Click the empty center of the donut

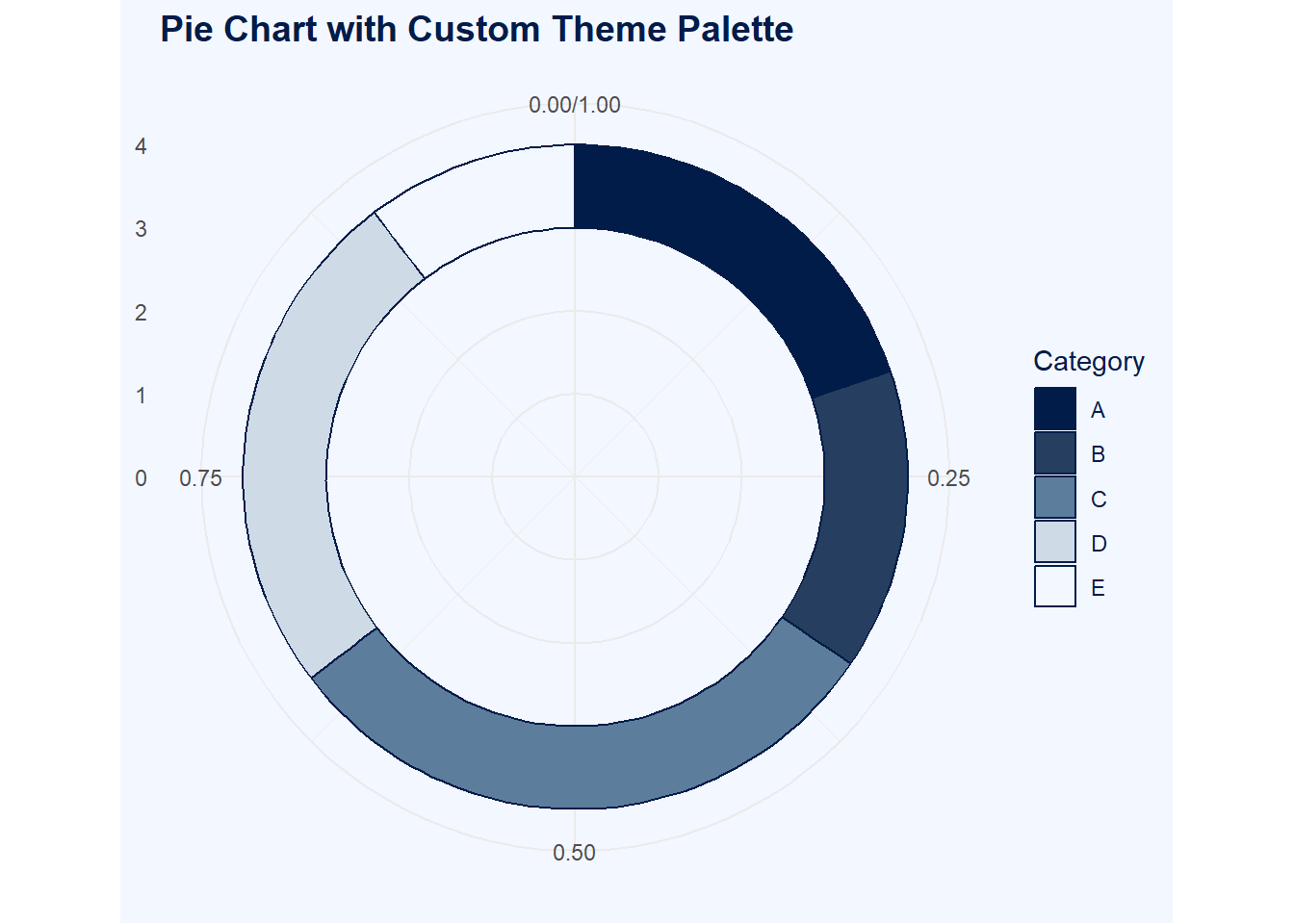(575, 476)
